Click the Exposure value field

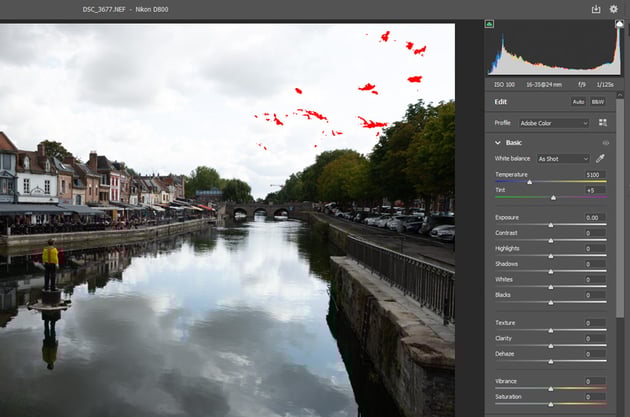(595, 217)
